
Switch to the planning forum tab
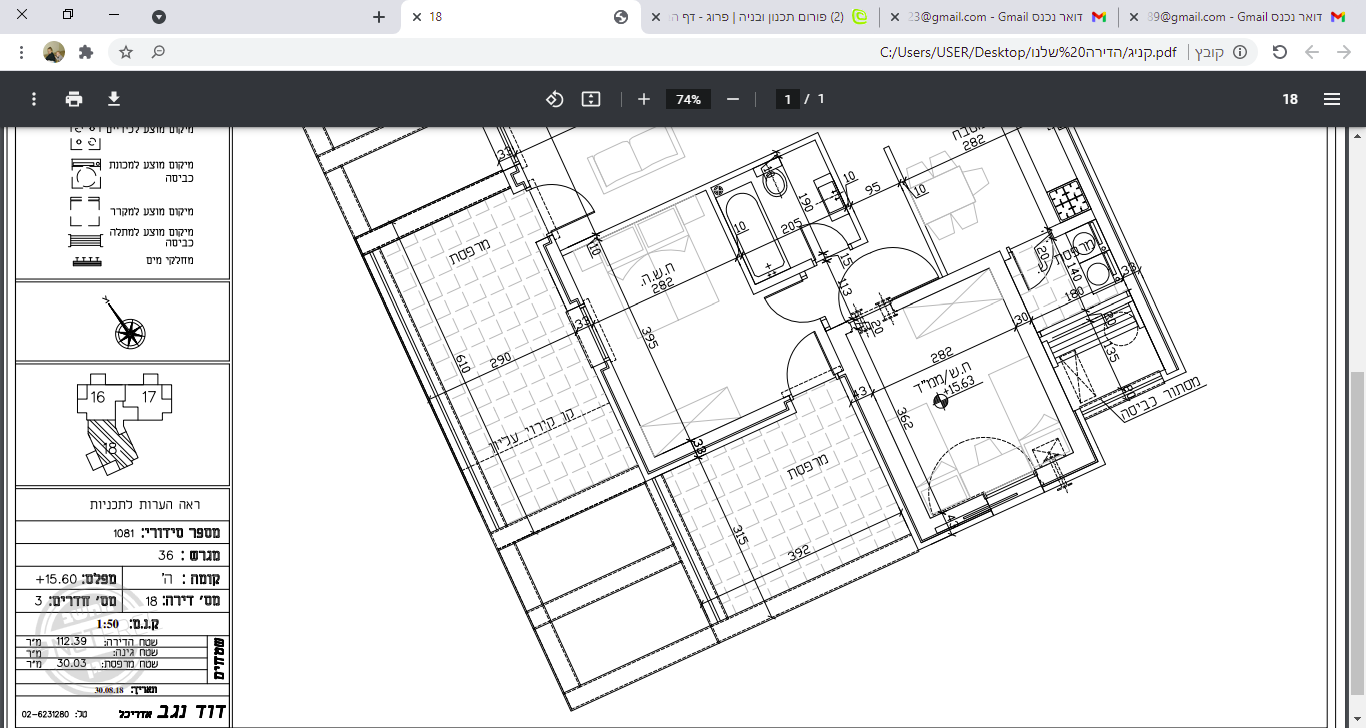760,17
